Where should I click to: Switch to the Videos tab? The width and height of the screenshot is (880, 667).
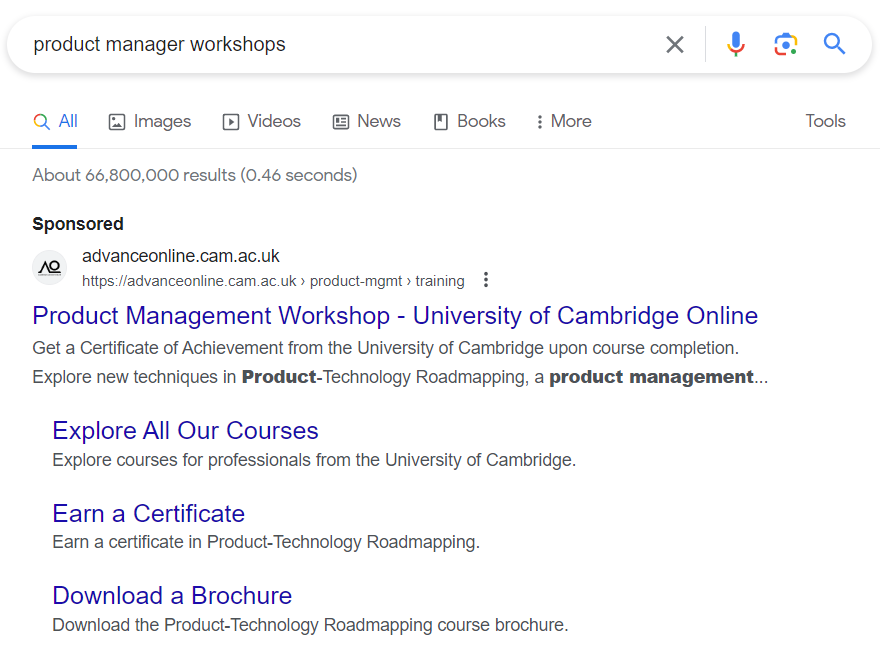click(x=262, y=121)
